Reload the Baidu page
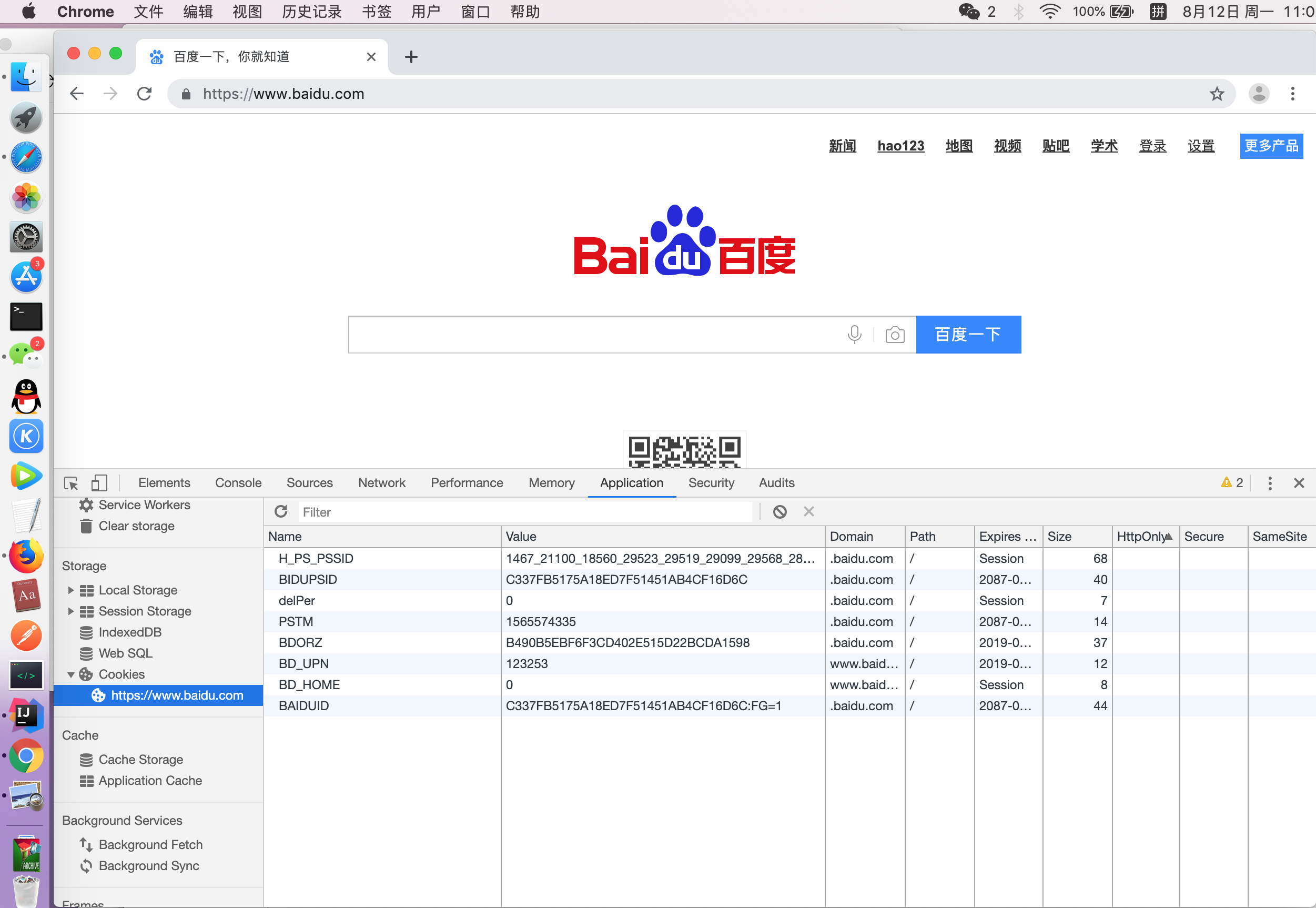The height and width of the screenshot is (908, 1316). pyautogui.click(x=145, y=93)
